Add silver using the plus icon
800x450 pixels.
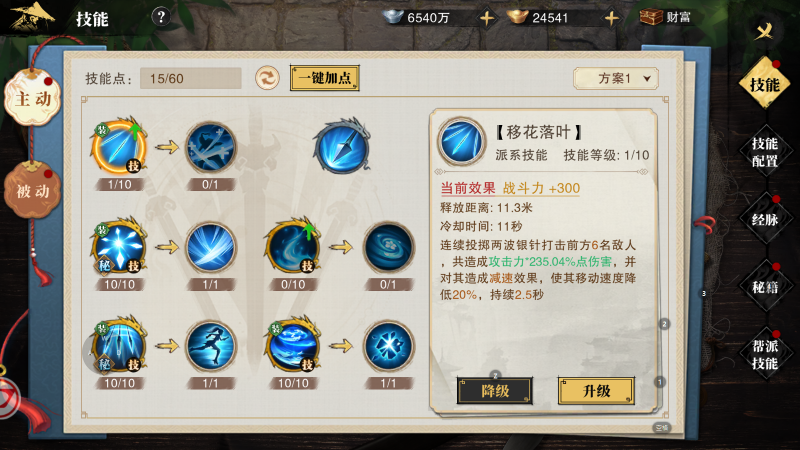[487, 19]
